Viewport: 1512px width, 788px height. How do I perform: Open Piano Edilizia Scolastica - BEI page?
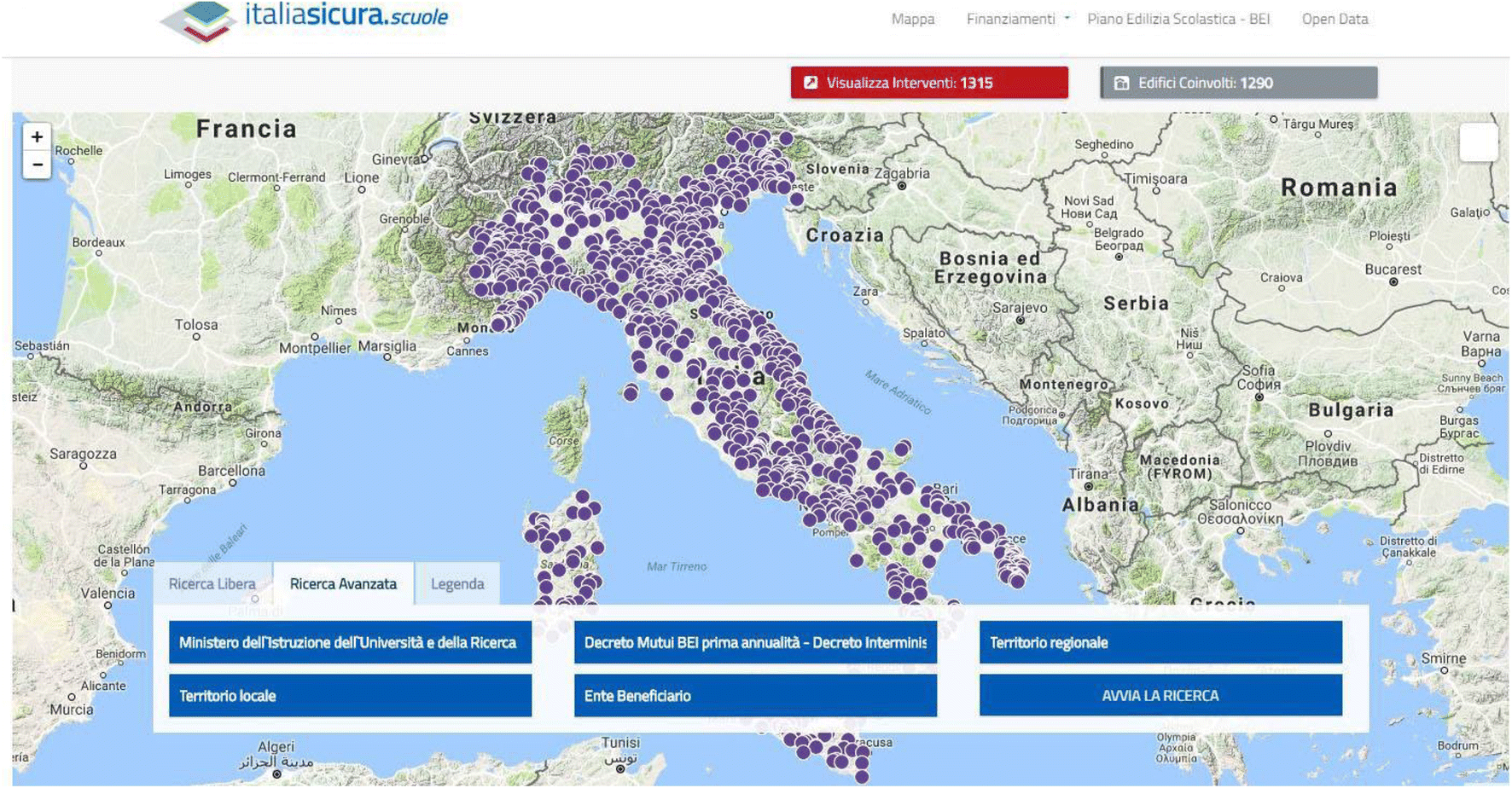[x=1178, y=19]
